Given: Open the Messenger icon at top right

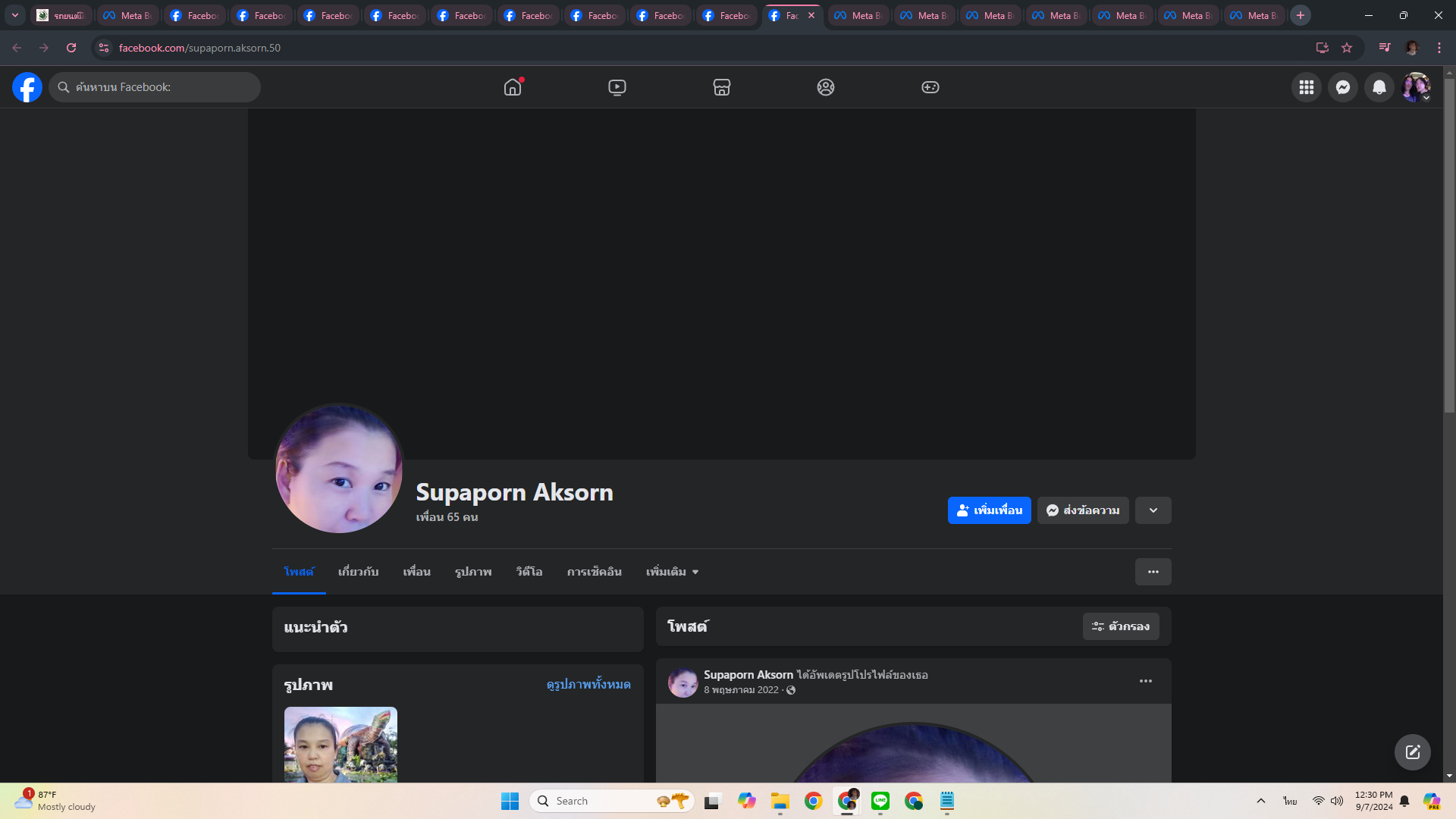Looking at the screenshot, I should (1342, 87).
